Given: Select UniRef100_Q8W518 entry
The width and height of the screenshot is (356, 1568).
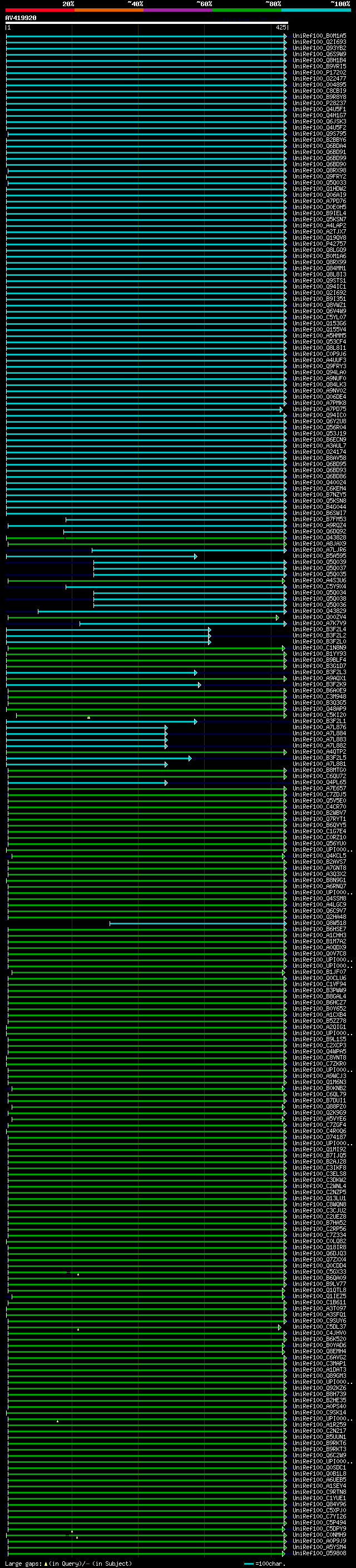Looking at the screenshot, I should pyautogui.click(x=319, y=923).
